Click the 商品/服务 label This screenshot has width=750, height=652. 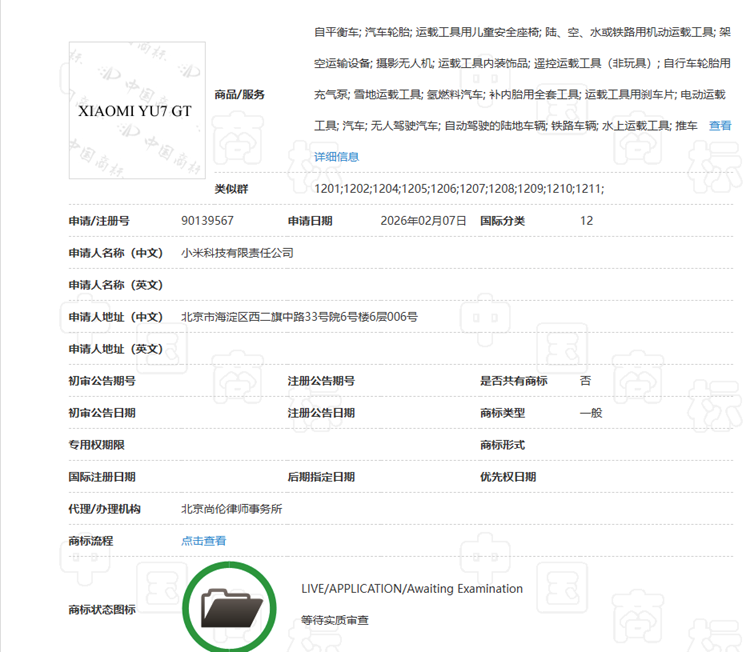pyautogui.click(x=240, y=95)
